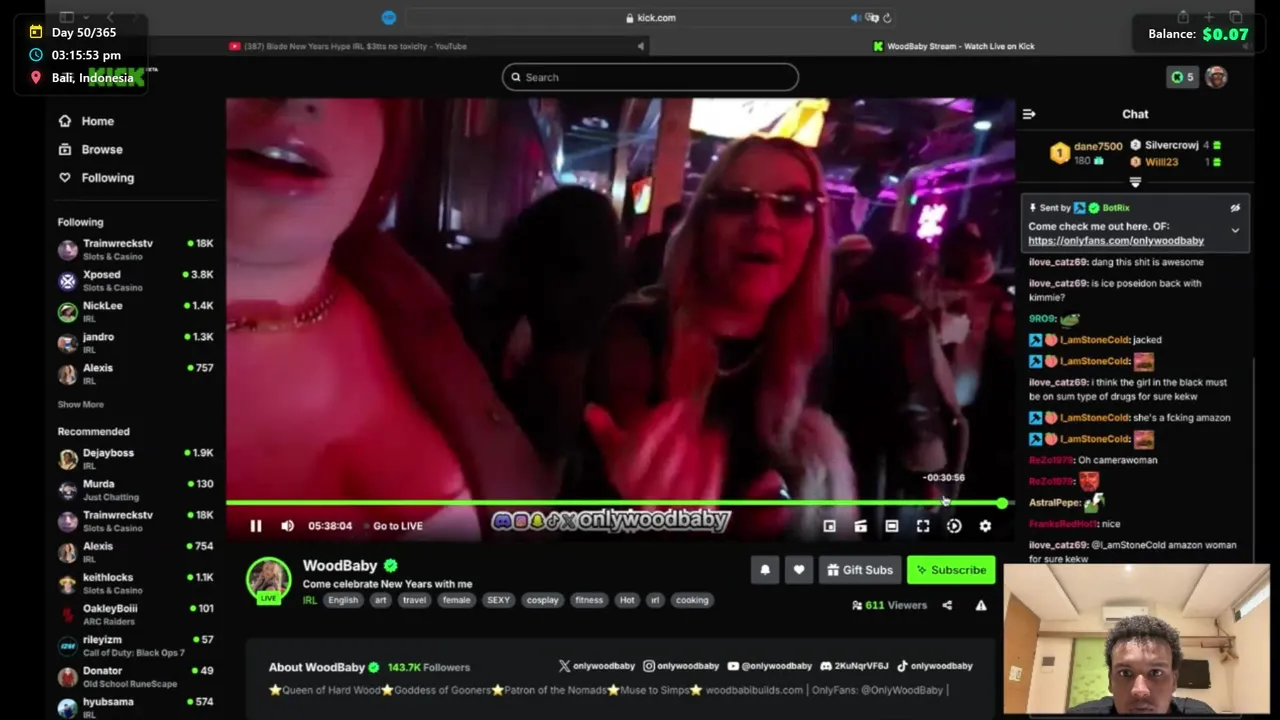The image size is (1280, 720).
Task: Open YouTube @onlywoodbaby social link
Action: click(x=770, y=666)
